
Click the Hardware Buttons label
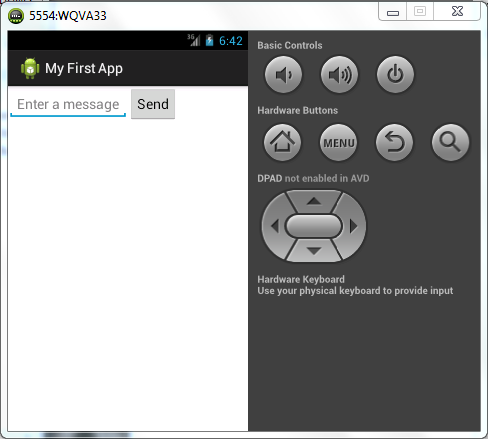pyautogui.click(x=297, y=110)
